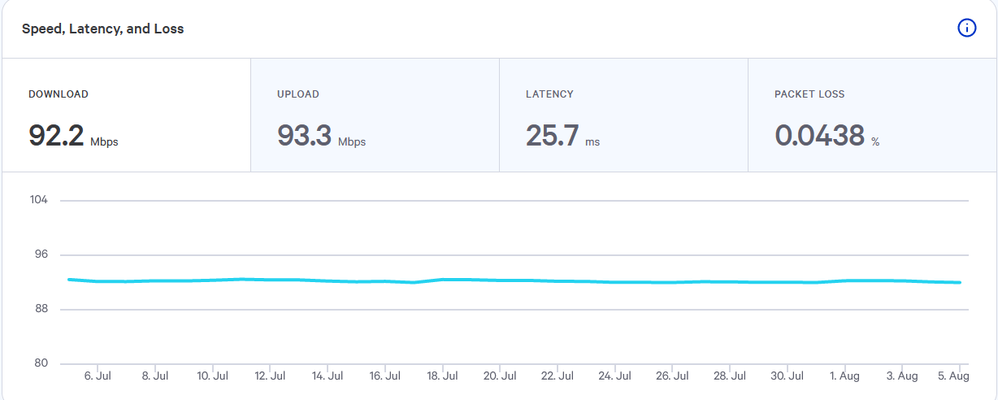The image size is (998, 400).
Task: Open the info icon for Speed, Latency, and Loss
Action: pos(966,28)
